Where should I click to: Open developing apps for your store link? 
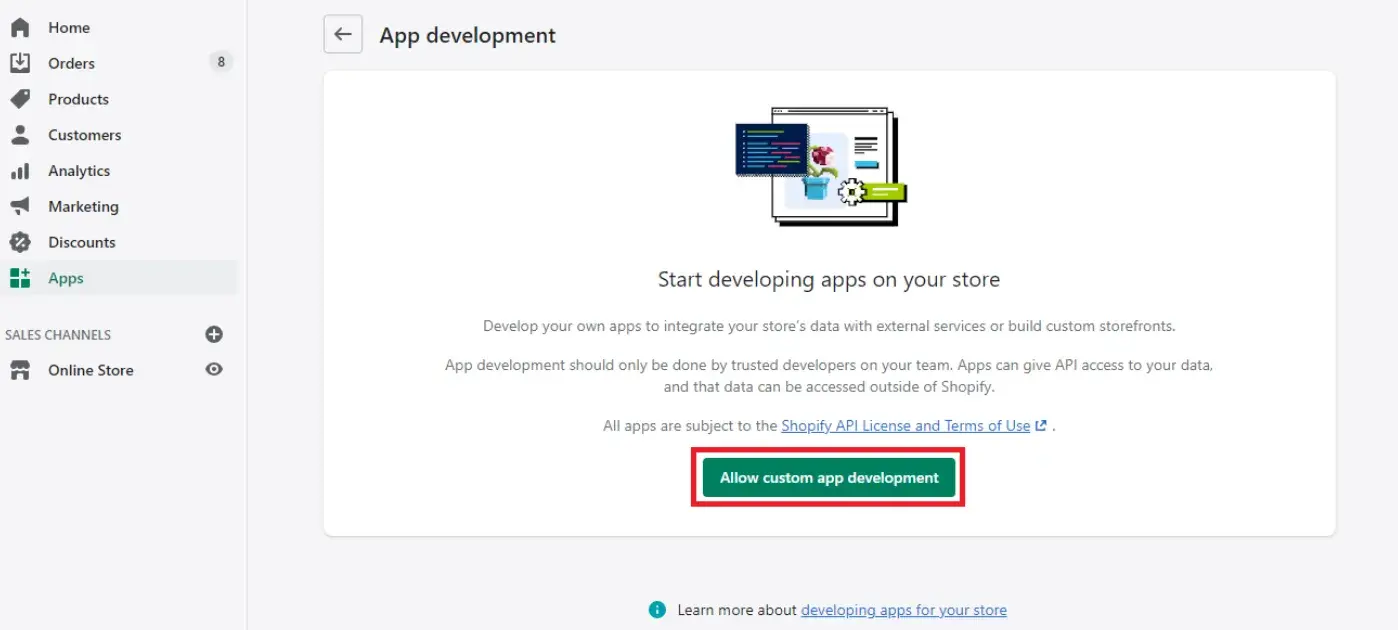[903, 609]
